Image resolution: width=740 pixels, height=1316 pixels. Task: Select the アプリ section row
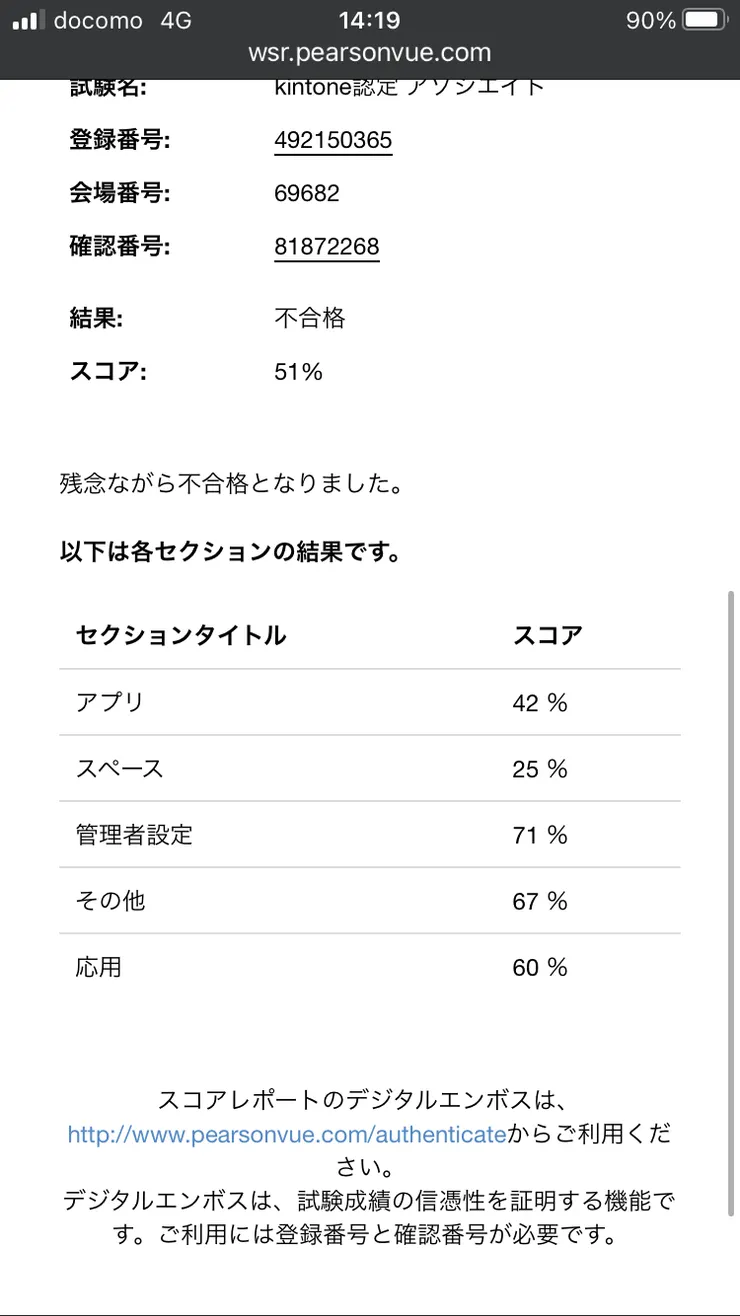pos(369,703)
